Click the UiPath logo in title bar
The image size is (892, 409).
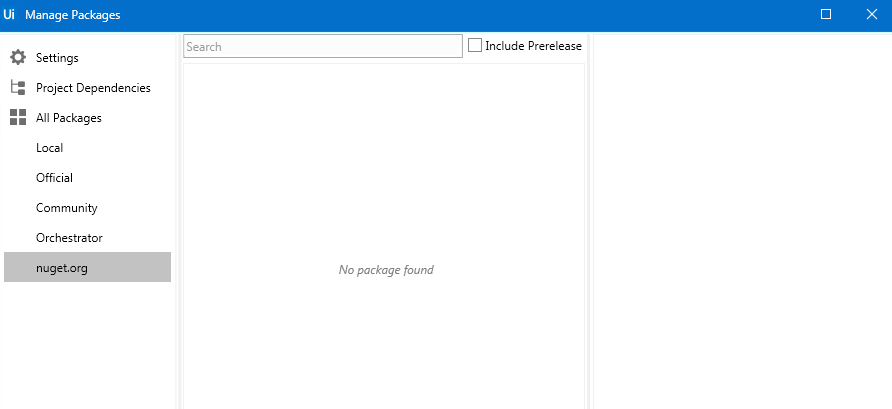(x=9, y=15)
